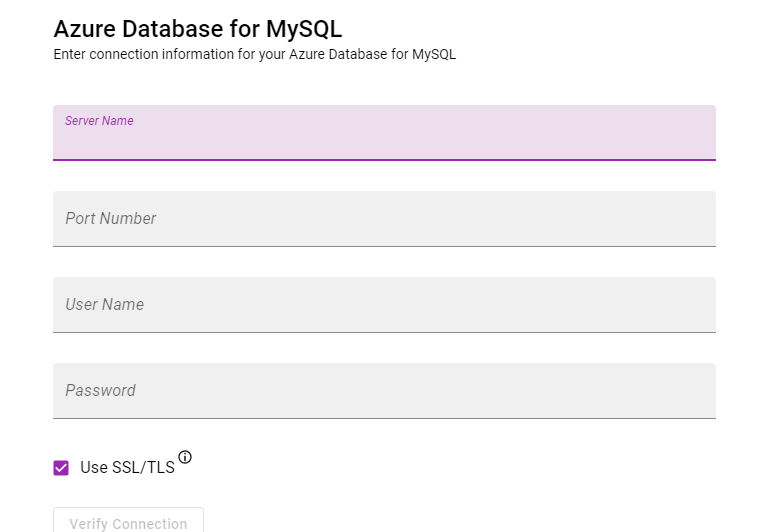Image resolution: width=768 pixels, height=532 pixels.
Task: Click the purple Server Name floating label
Action: [99, 121]
